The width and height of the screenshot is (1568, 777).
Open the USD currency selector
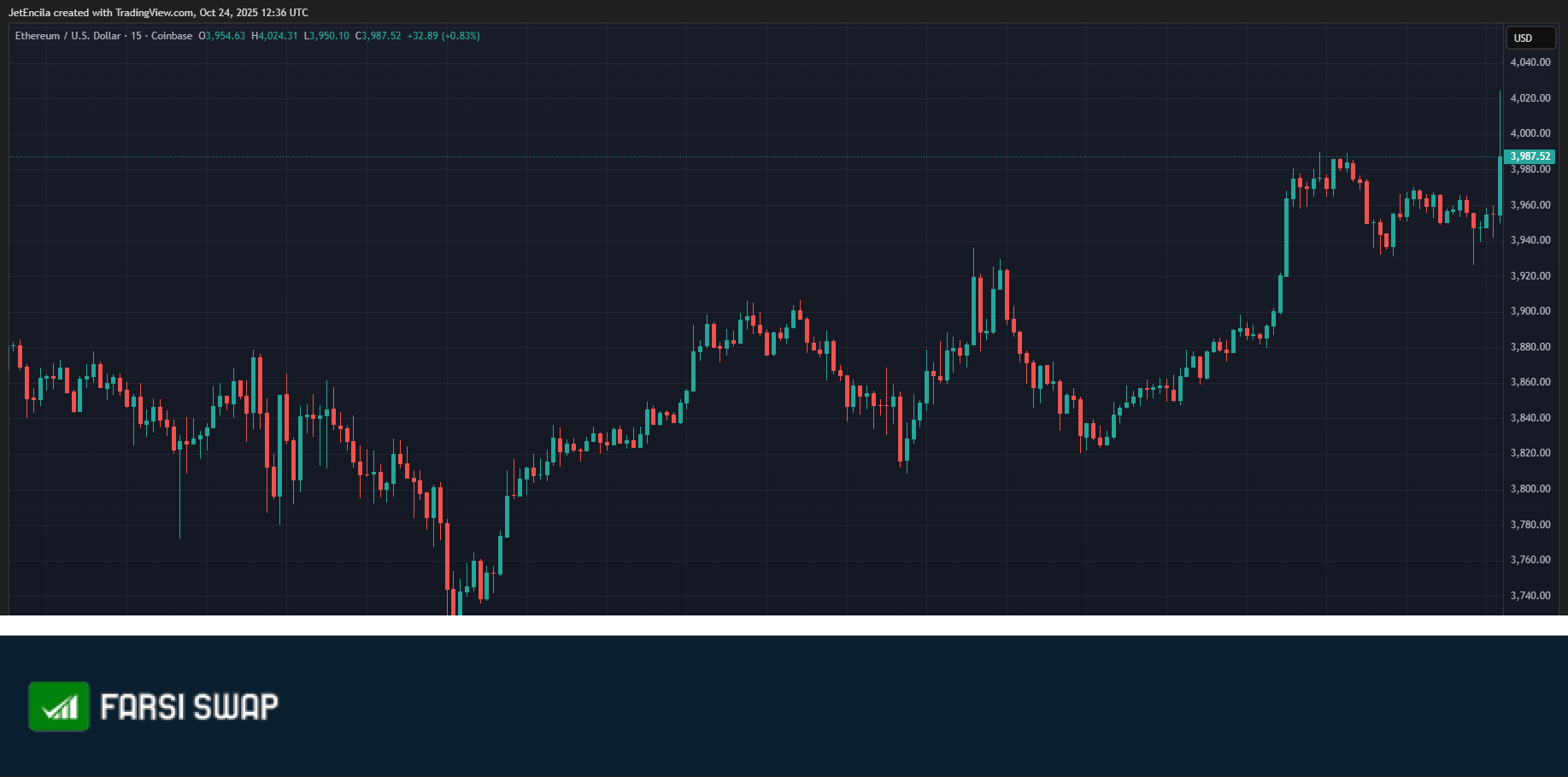pyautogui.click(x=1530, y=38)
